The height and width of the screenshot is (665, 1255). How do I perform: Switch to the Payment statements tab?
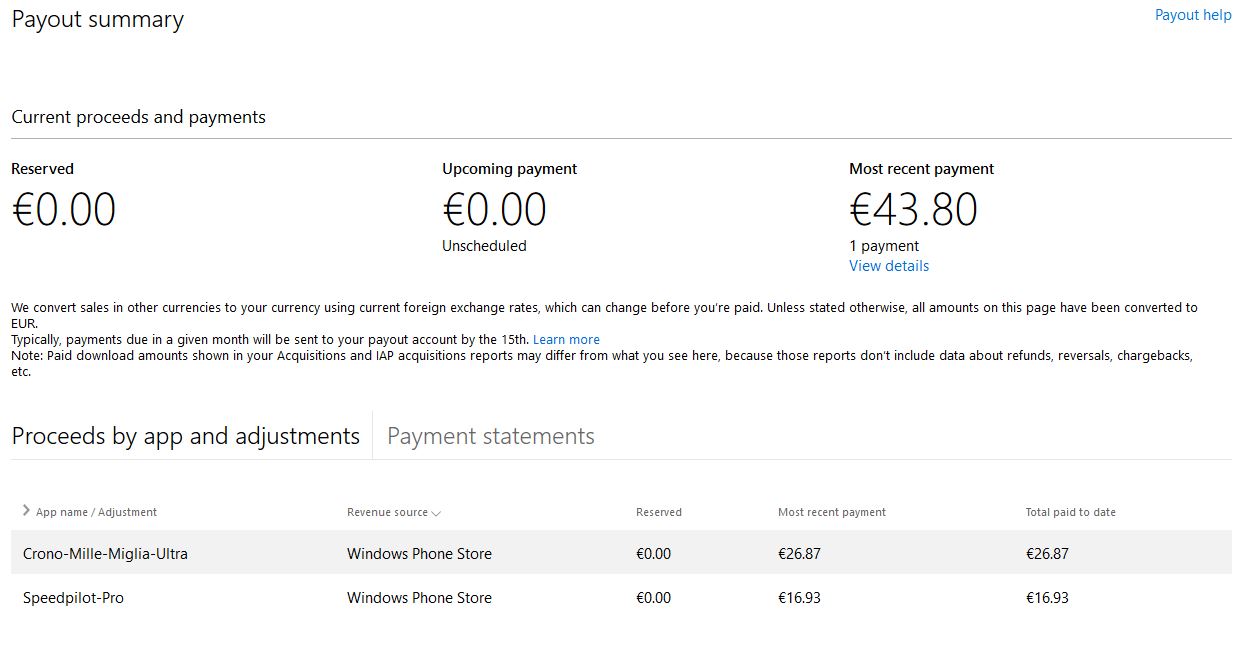pos(489,435)
